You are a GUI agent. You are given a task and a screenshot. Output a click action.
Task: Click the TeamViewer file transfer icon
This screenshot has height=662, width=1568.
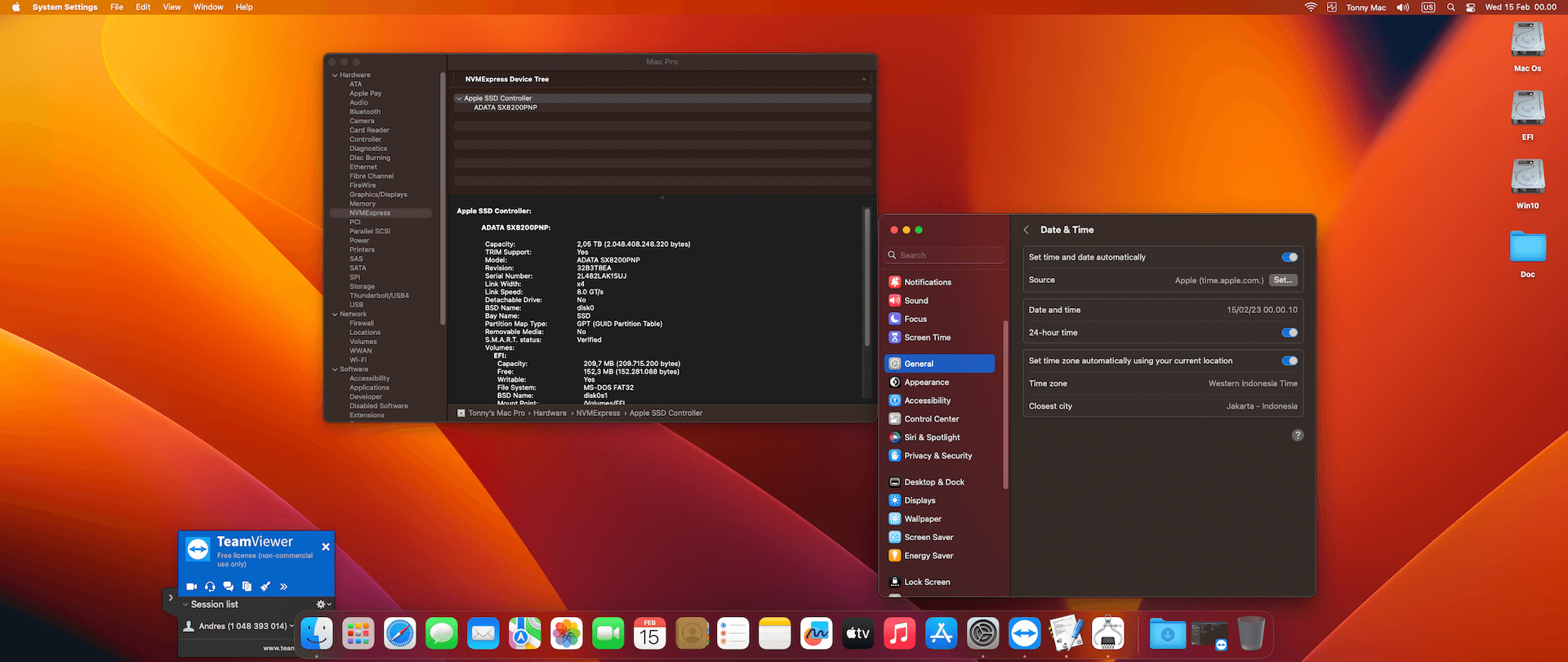pyautogui.click(x=247, y=587)
